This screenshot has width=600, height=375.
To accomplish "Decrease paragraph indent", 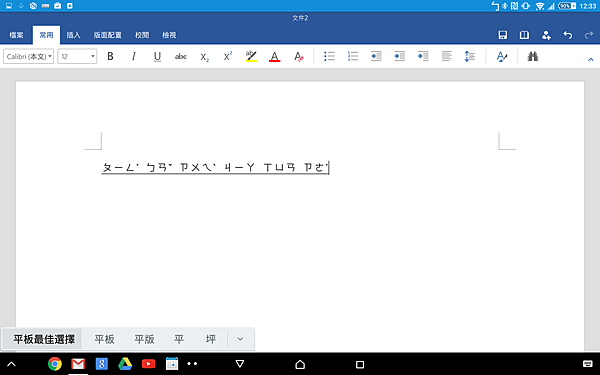I will click(x=376, y=56).
